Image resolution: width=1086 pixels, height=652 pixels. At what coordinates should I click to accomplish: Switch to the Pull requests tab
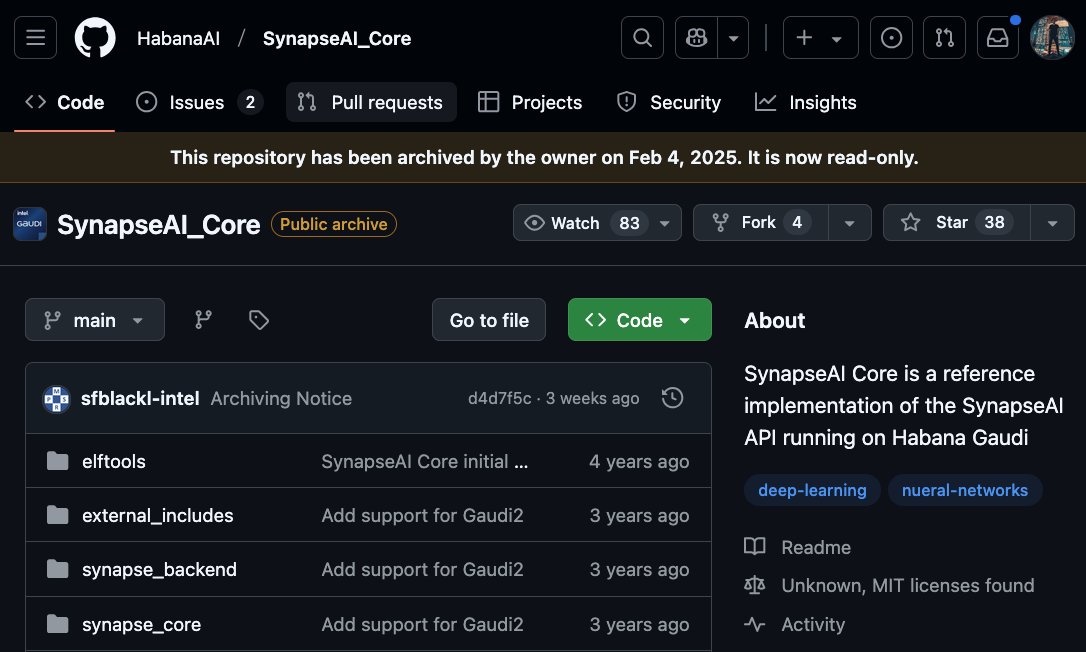[371, 103]
